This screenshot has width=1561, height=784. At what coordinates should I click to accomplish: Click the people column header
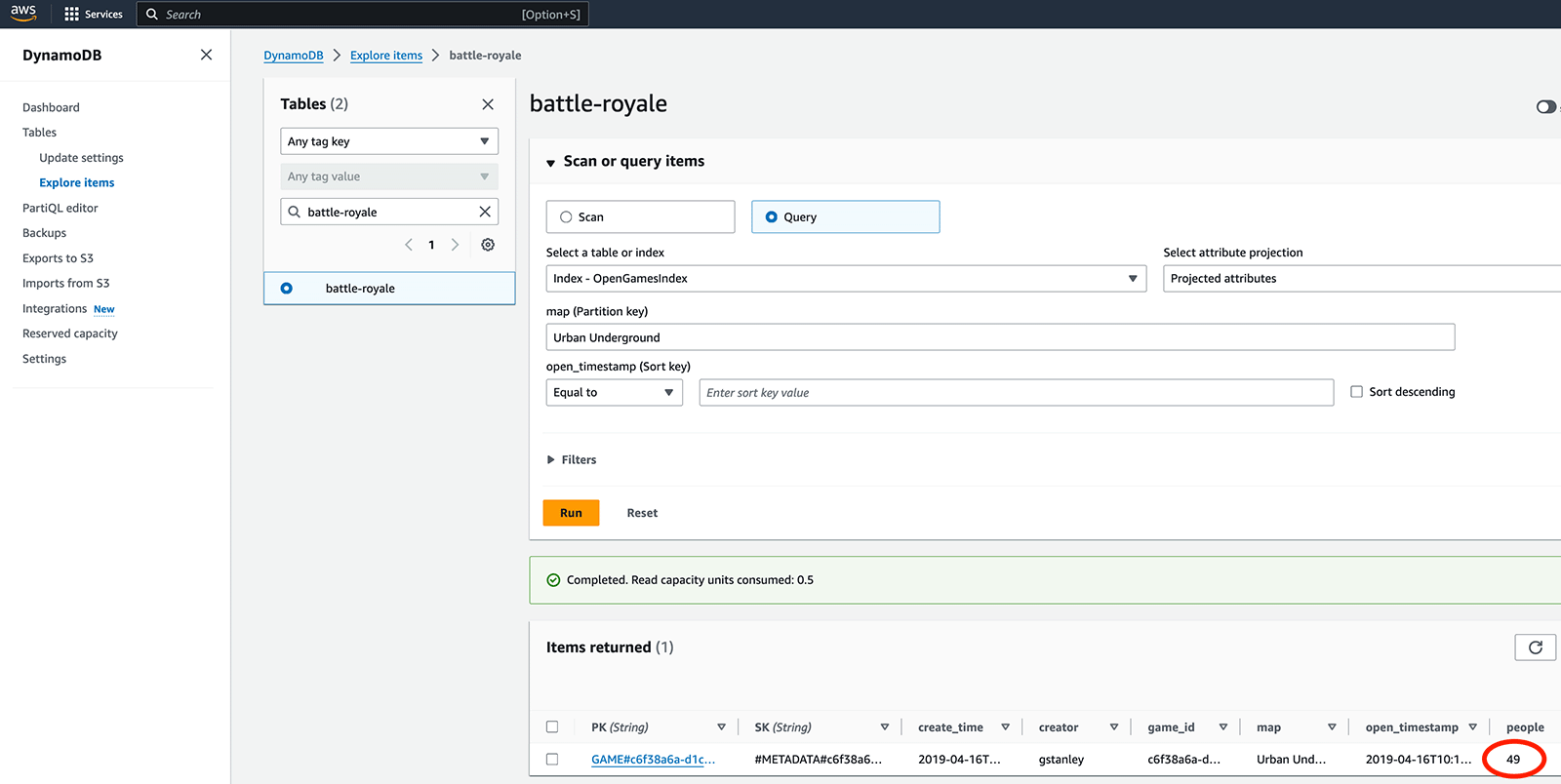pos(1525,727)
